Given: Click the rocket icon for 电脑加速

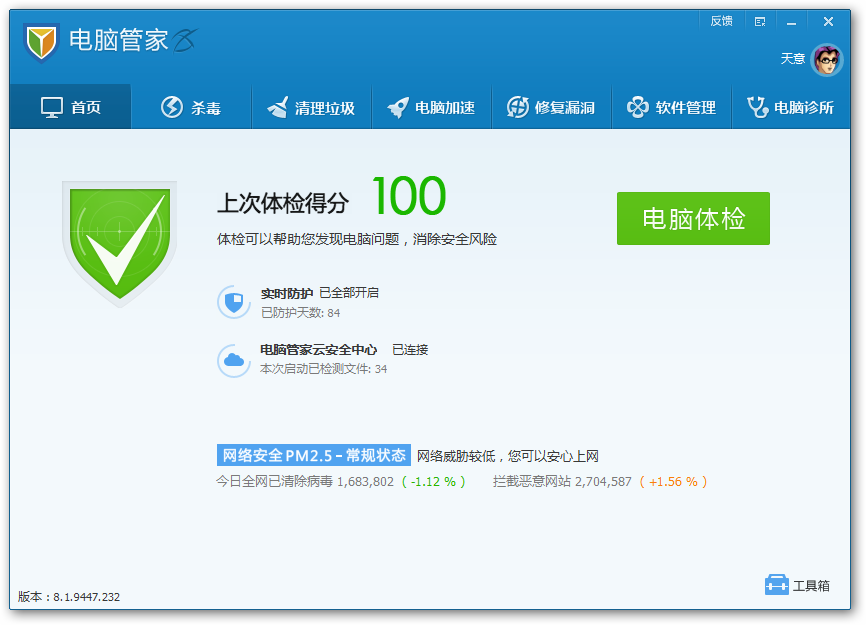Looking at the screenshot, I should point(398,107).
